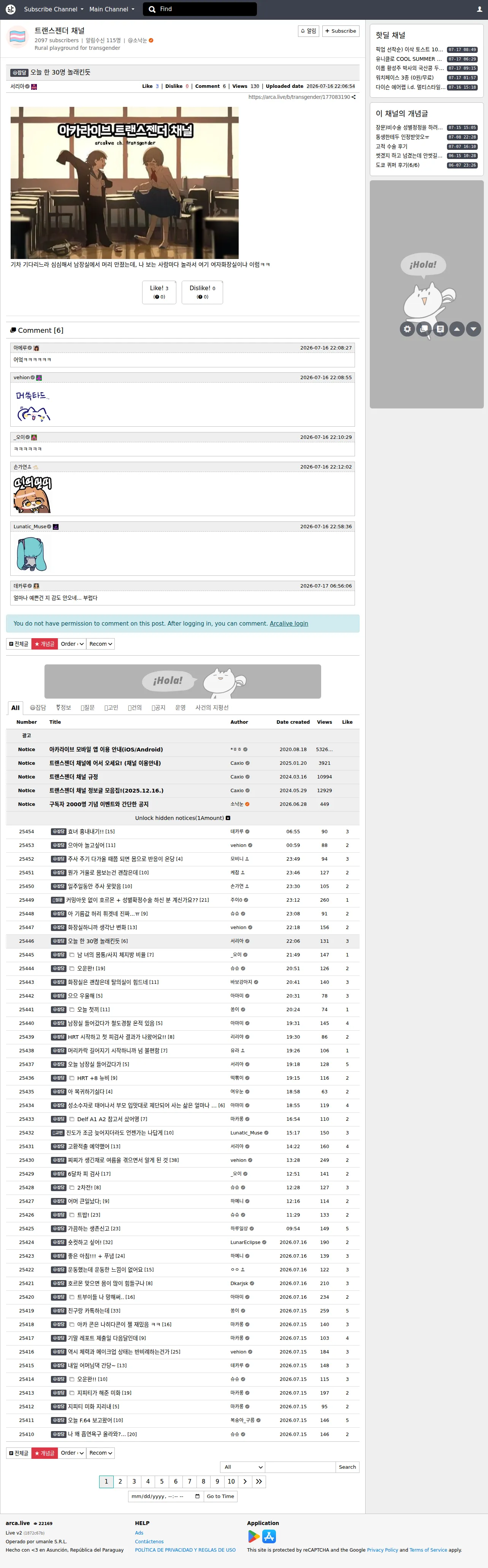The image size is (488, 1568).
Task: Click the 알림 bell notification button
Action: (309, 31)
